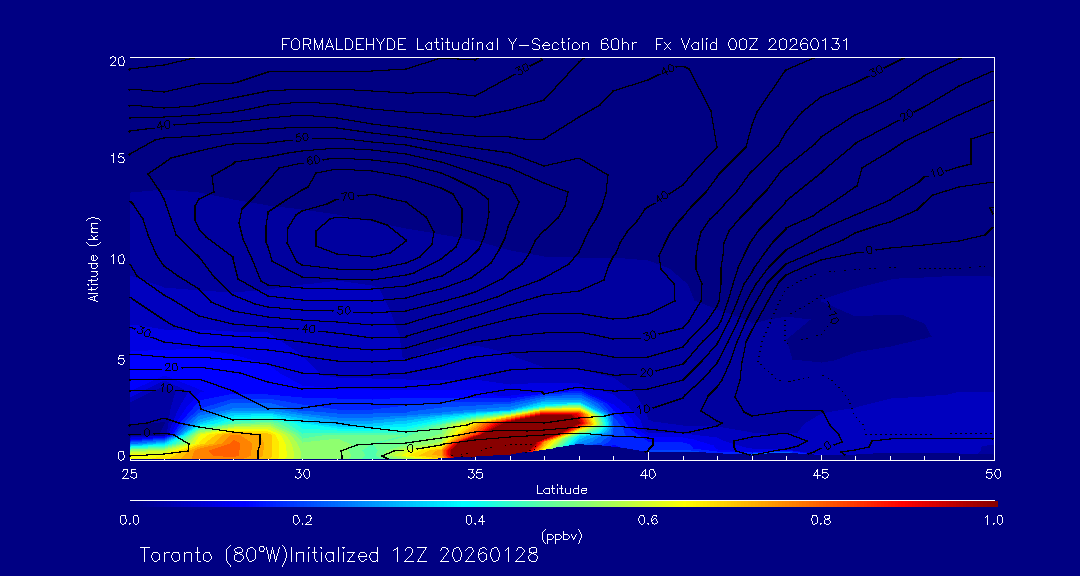Viewport: 1080px width, 576px height.
Task: Click the 0.2 color bar tick label
Action: pos(302,520)
